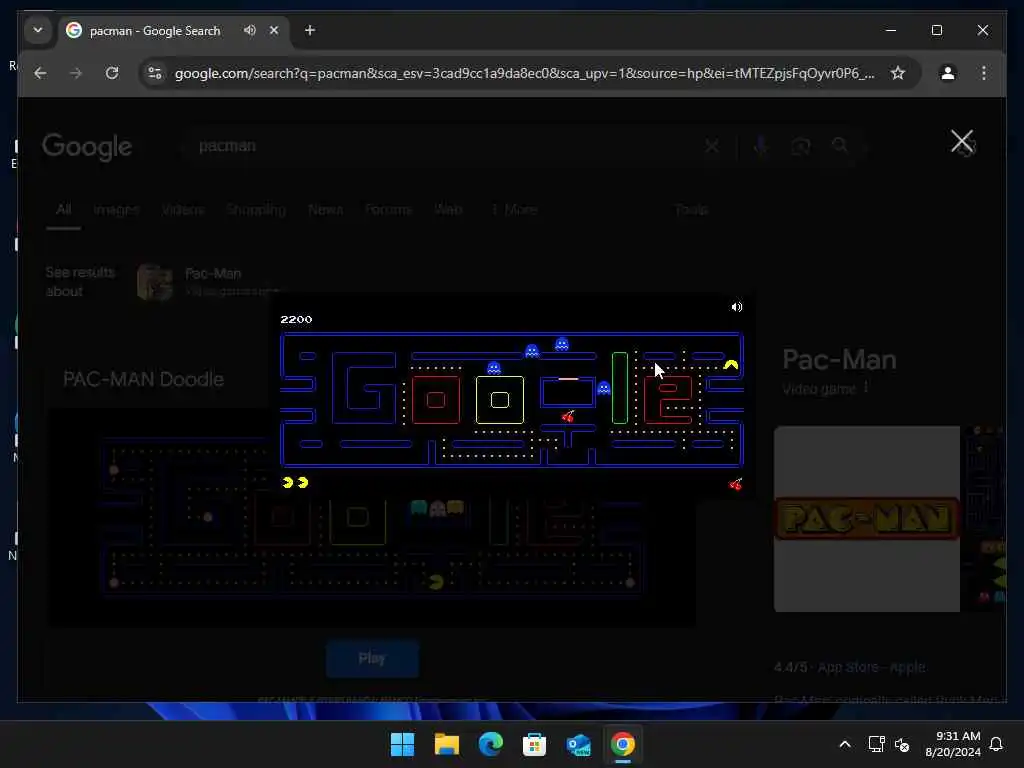Screen dimensions: 1024x768
Task: Open the Chrome profile menu
Action: [948, 73]
